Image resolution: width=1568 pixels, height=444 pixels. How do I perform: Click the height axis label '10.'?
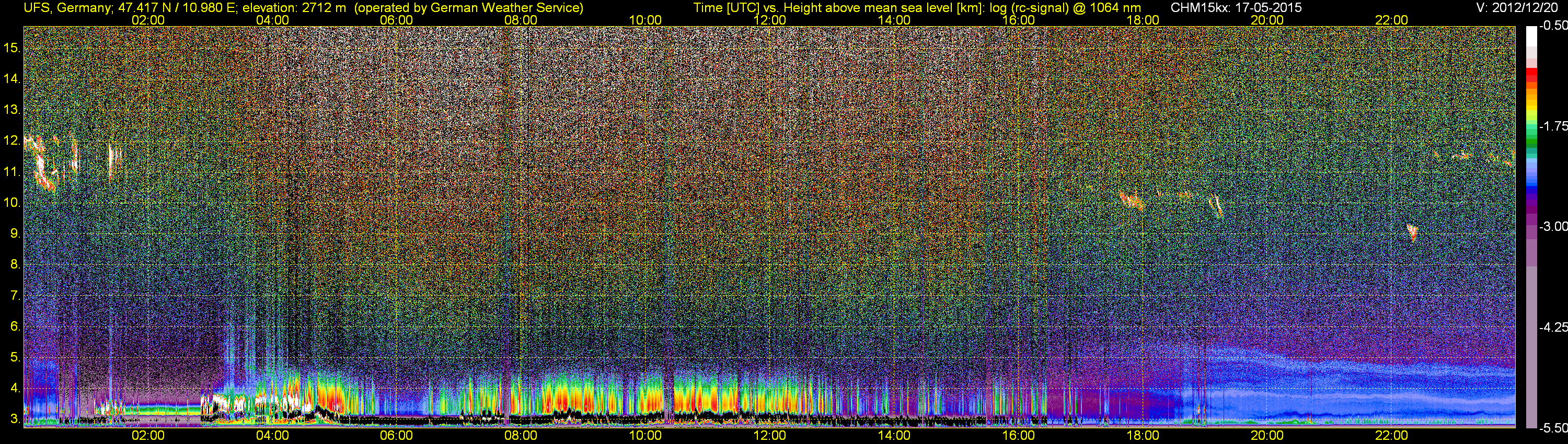tap(12, 202)
